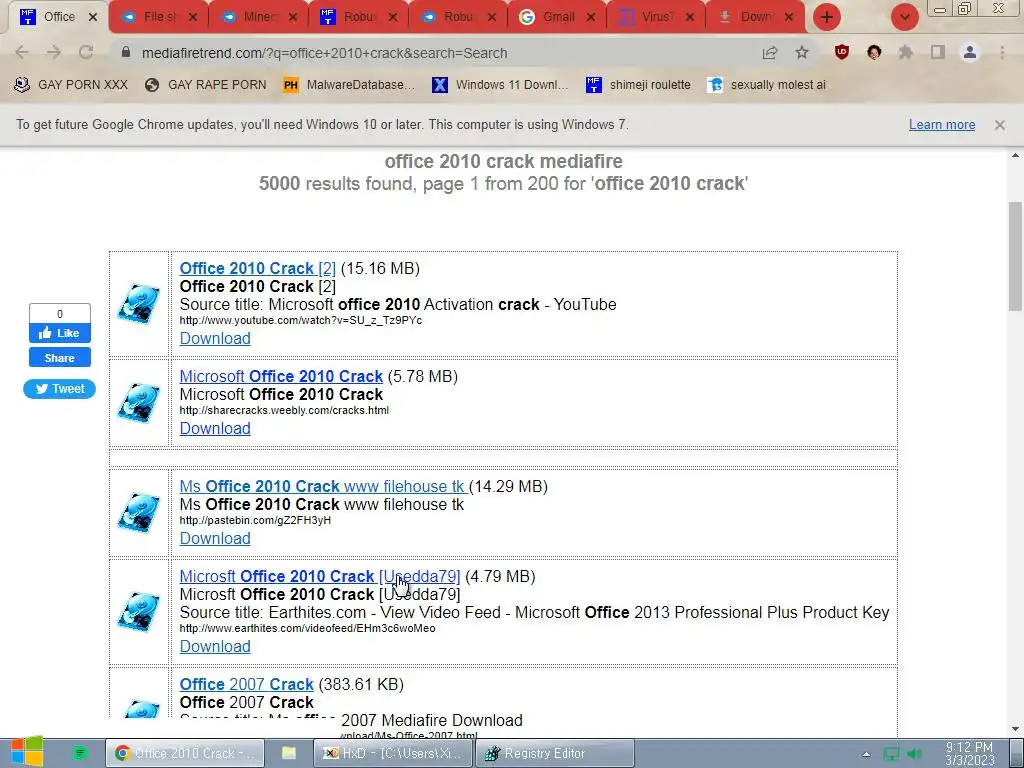This screenshot has width=1024, height=768.
Task: Open a new tab with the plus button
Action: click(x=827, y=17)
